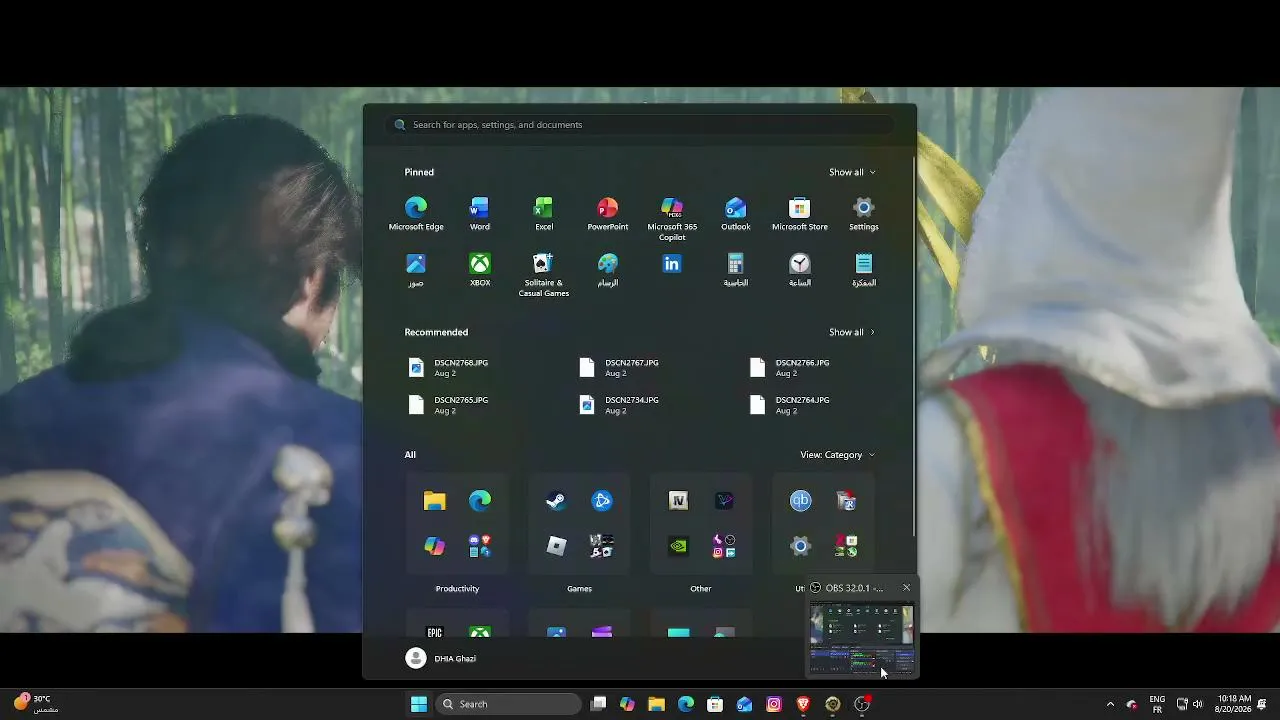
Task: Open the pinned Calculator app (الحاسبة)
Action: pyautogui.click(x=736, y=270)
